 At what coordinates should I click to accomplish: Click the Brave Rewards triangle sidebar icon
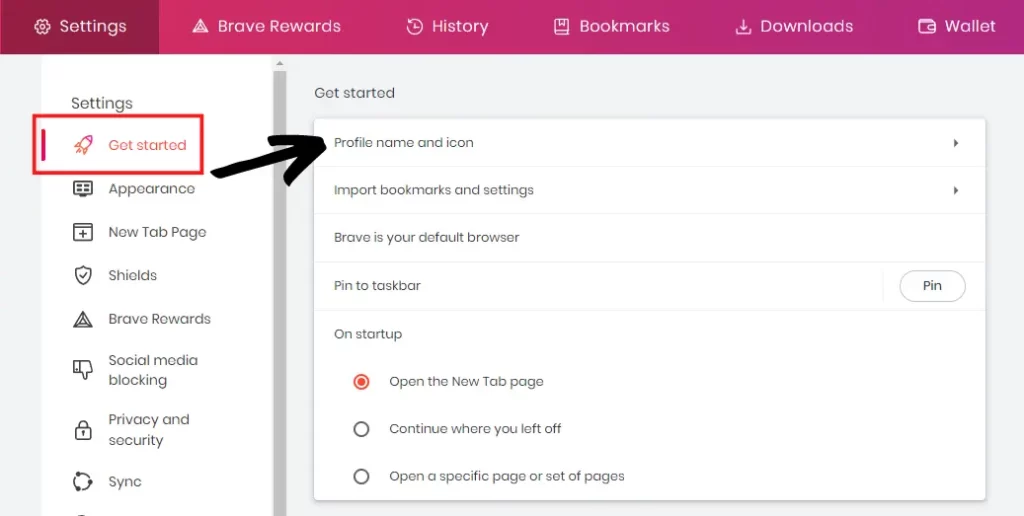click(x=82, y=319)
